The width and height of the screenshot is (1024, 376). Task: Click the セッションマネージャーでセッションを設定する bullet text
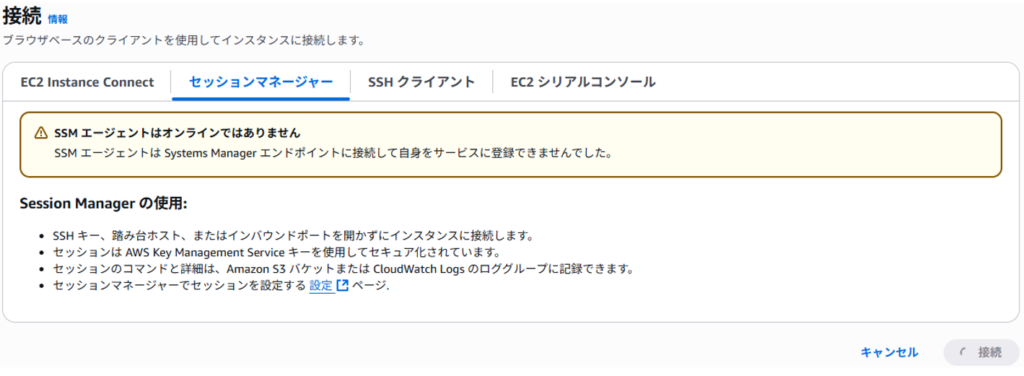pyautogui.click(x=179, y=285)
